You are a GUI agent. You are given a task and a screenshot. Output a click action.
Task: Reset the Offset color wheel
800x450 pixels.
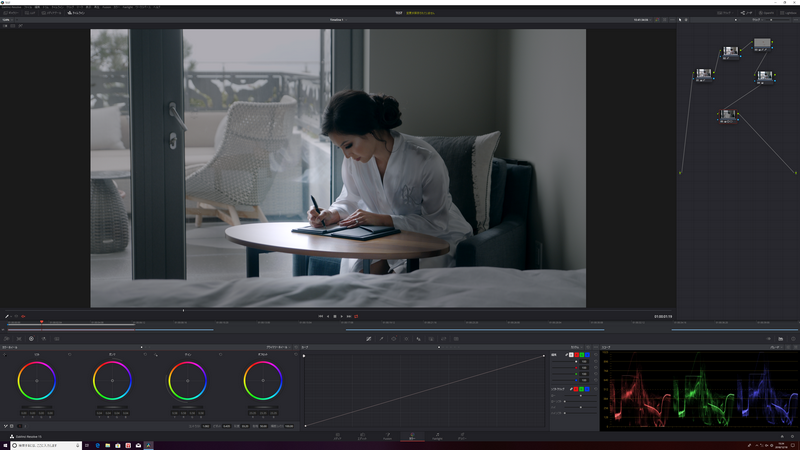point(296,354)
